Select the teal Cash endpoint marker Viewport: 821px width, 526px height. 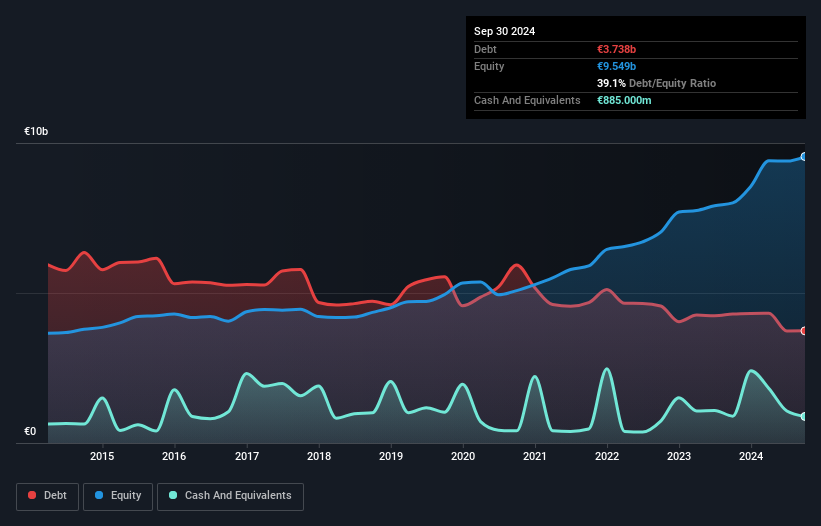tap(804, 417)
